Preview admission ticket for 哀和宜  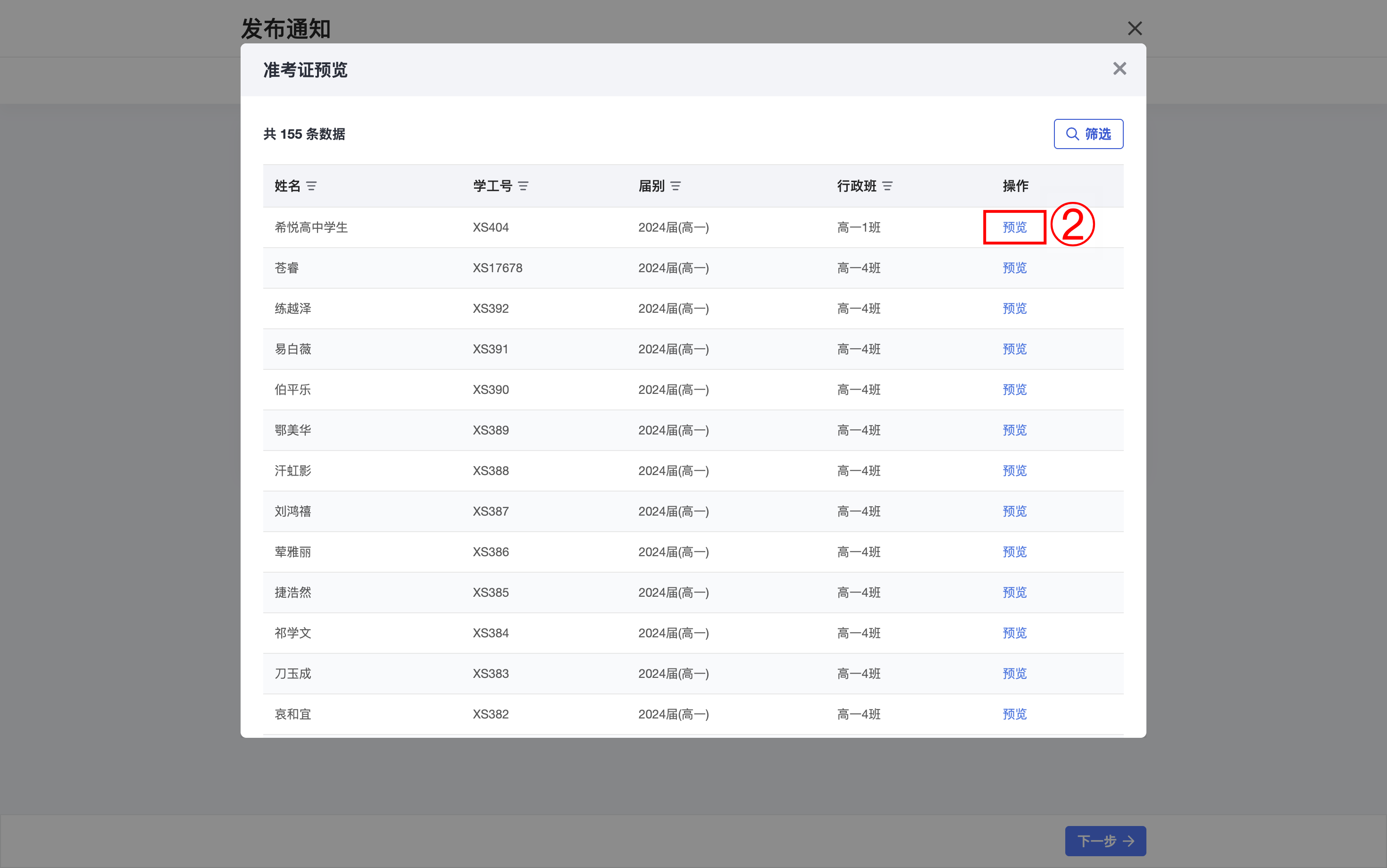(x=1014, y=714)
